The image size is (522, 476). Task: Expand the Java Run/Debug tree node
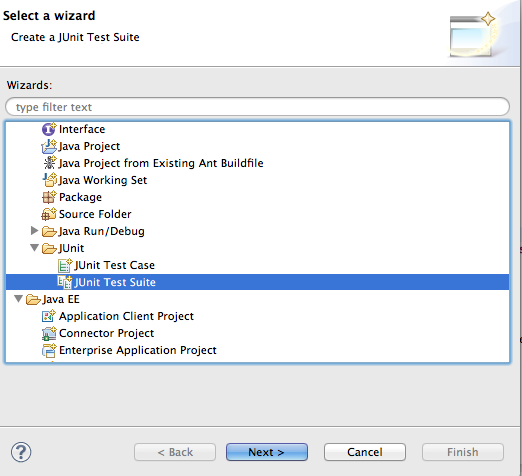coord(34,230)
